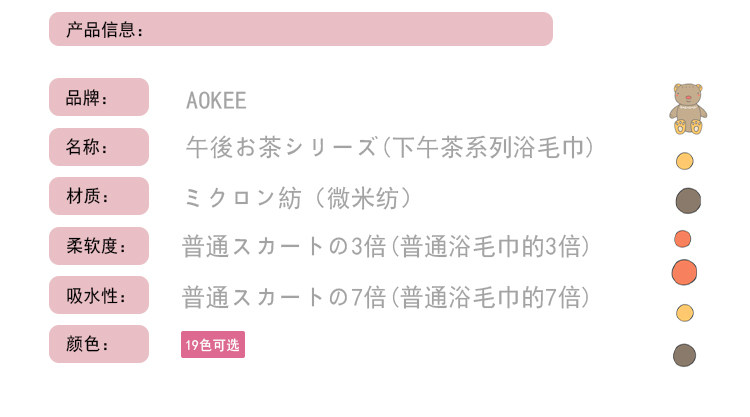
Task: Select the yellow dot just below the bear
Action: 685,161
